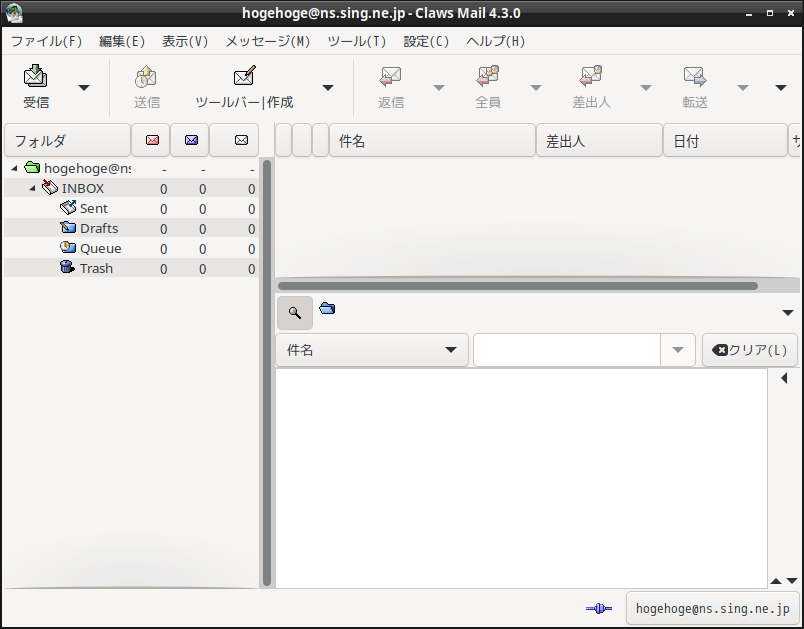Open the 設定(C) menu
Viewport: 804px width, 629px height.
pos(426,42)
